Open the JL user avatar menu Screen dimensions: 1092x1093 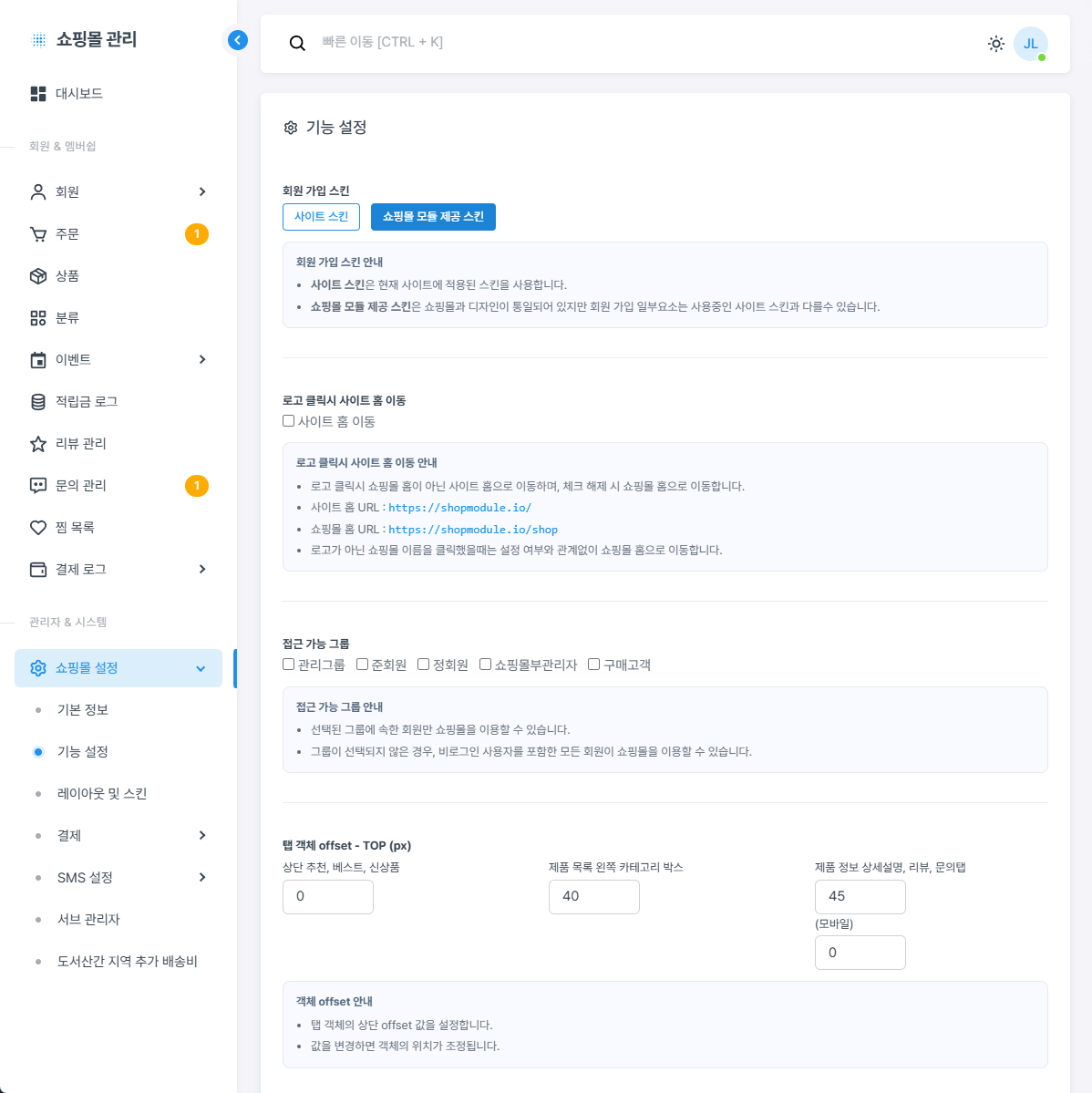tap(1030, 44)
